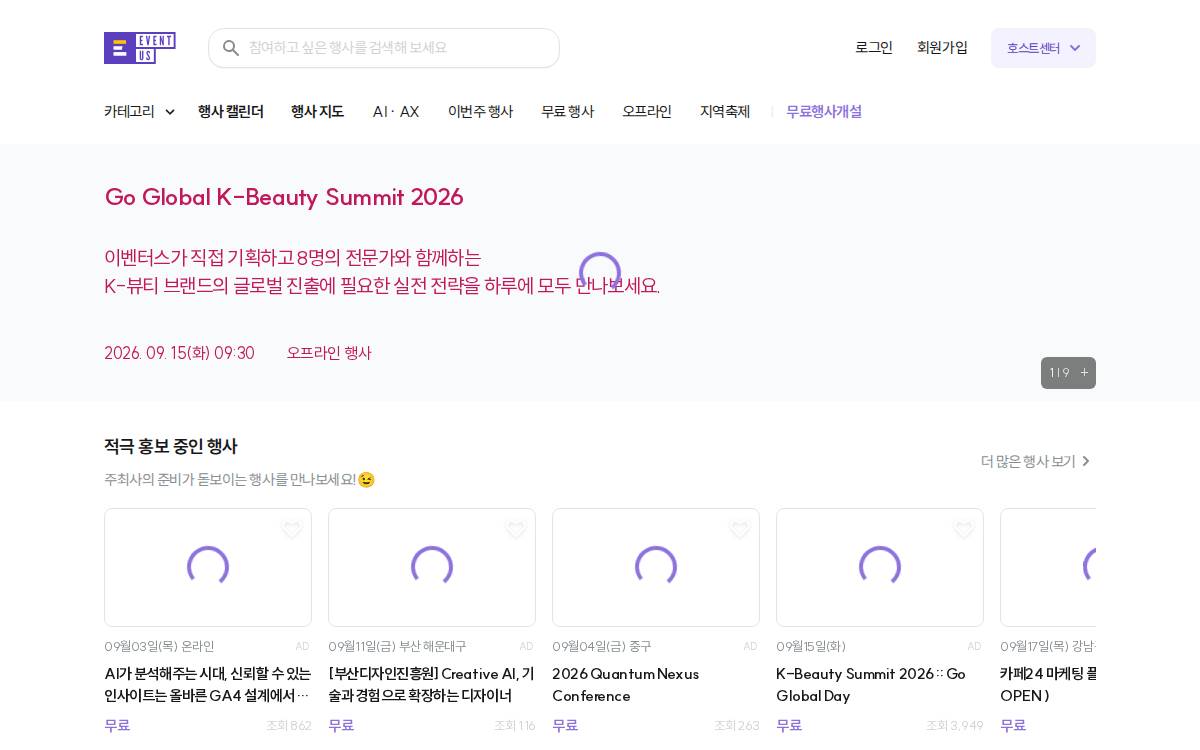Open the 행사 캘린더 menu item
Image resolution: width=1200 pixels, height=750 pixels.
231,112
